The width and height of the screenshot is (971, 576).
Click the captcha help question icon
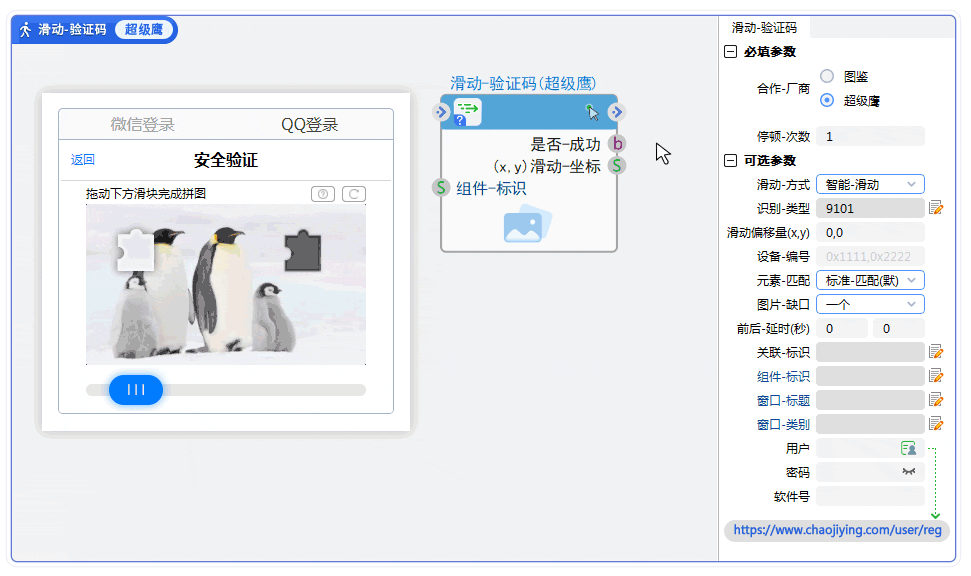coord(323,194)
